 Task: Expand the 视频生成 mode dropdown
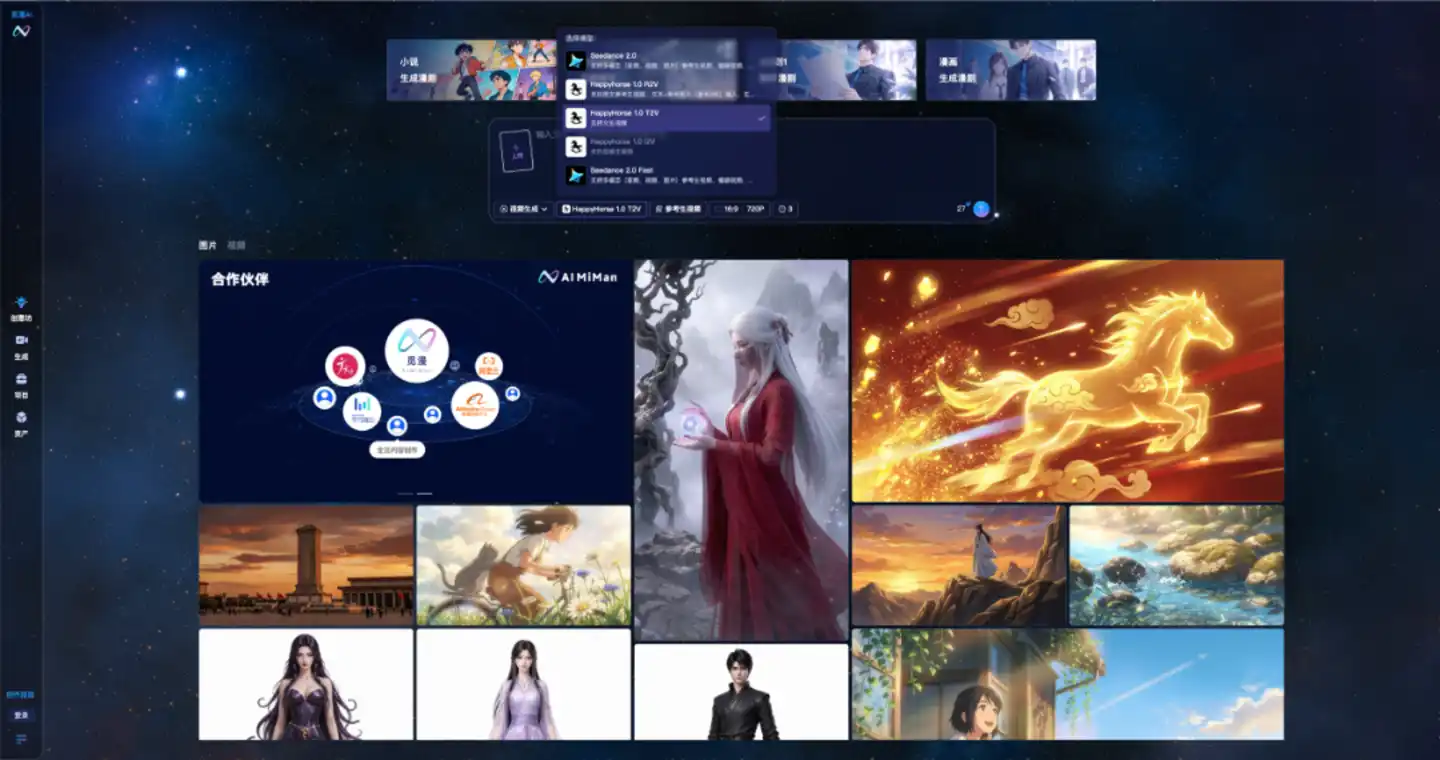523,209
